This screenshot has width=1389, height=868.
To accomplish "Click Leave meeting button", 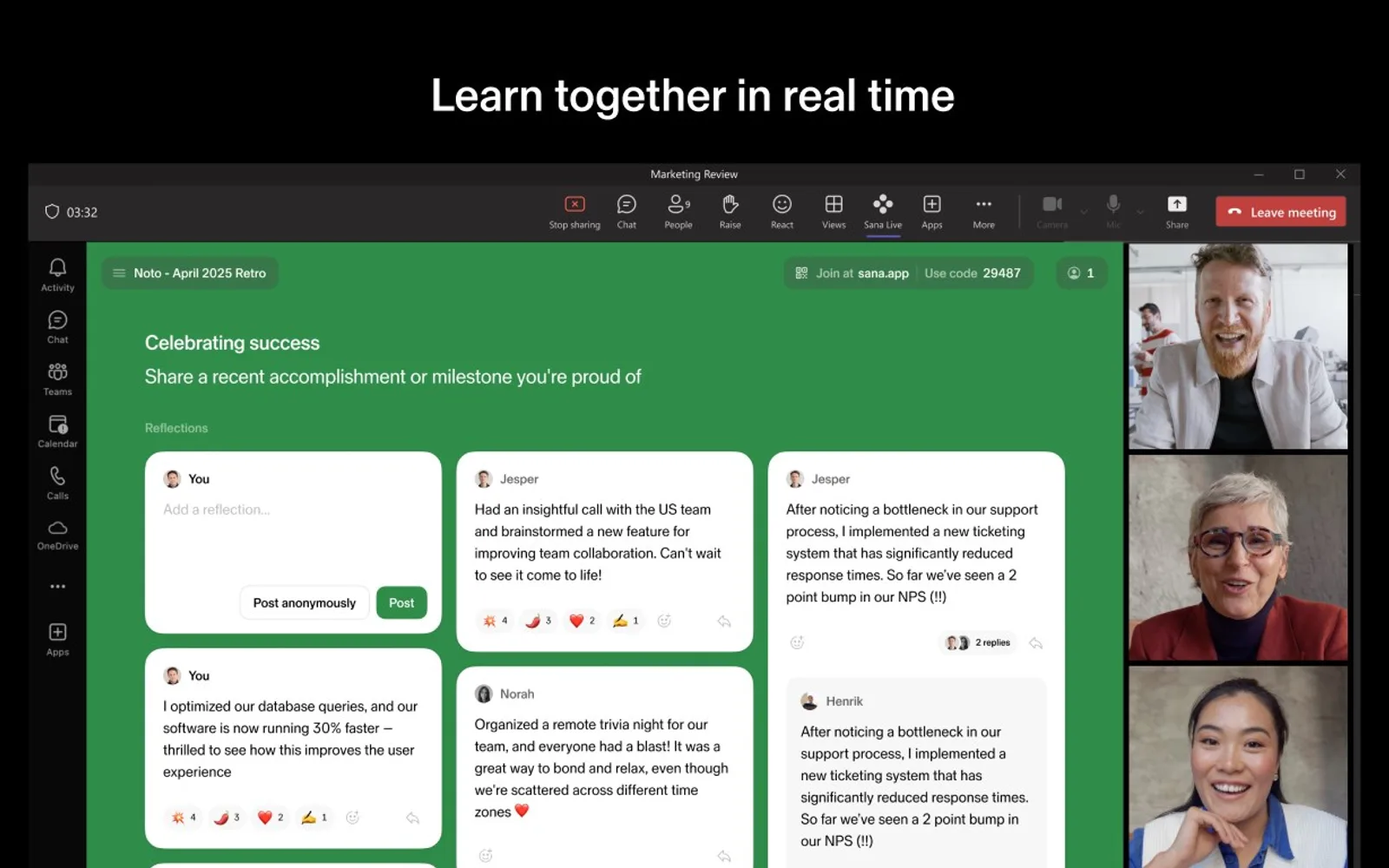I will [x=1280, y=212].
